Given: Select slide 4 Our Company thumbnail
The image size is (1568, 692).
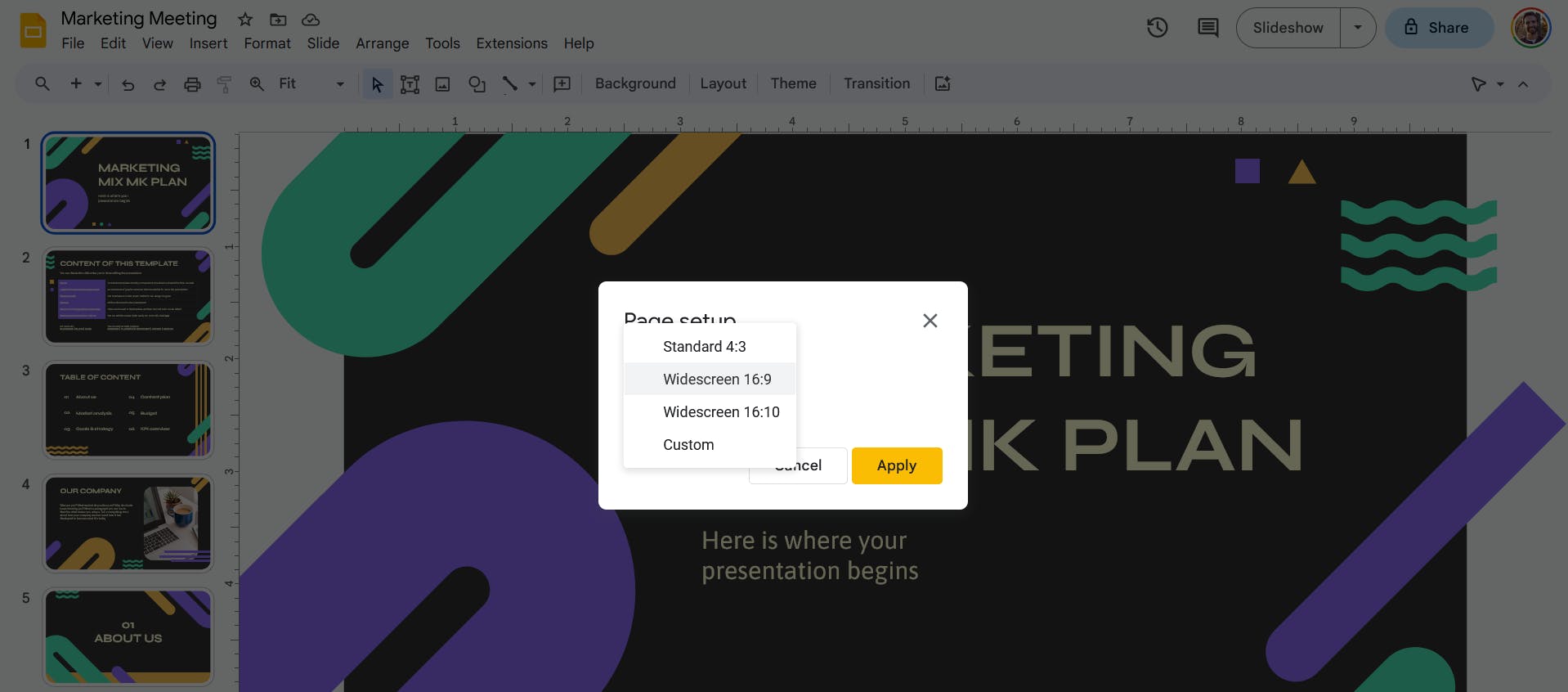Looking at the screenshot, I should coord(128,523).
